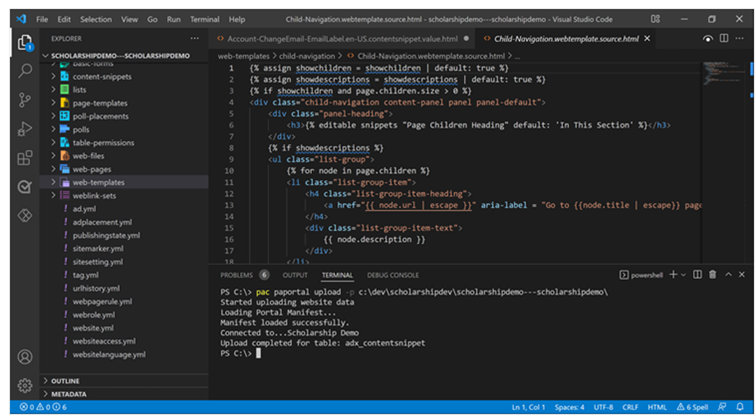
Task: Maximize the panel with up chevron
Action: (x=729, y=275)
